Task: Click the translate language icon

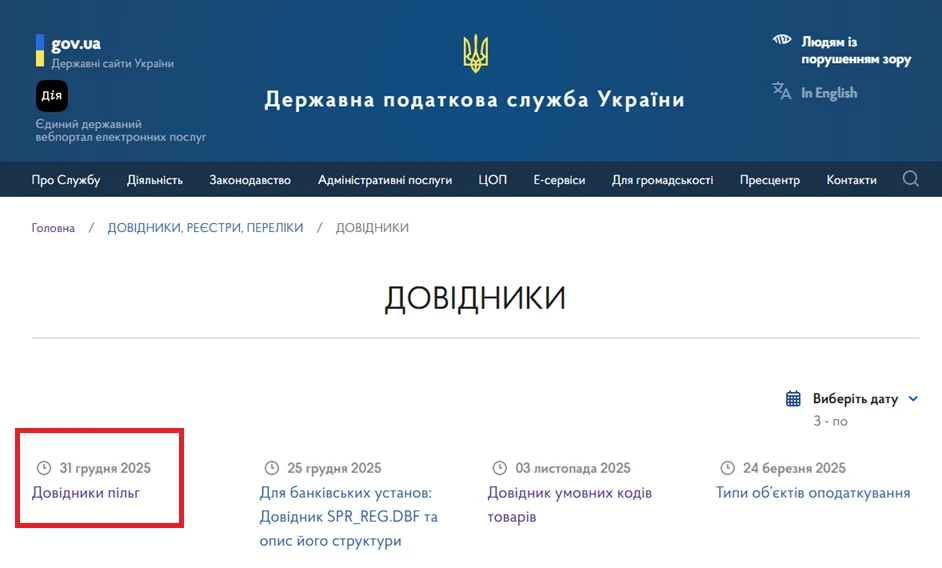Action: [781, 91]
